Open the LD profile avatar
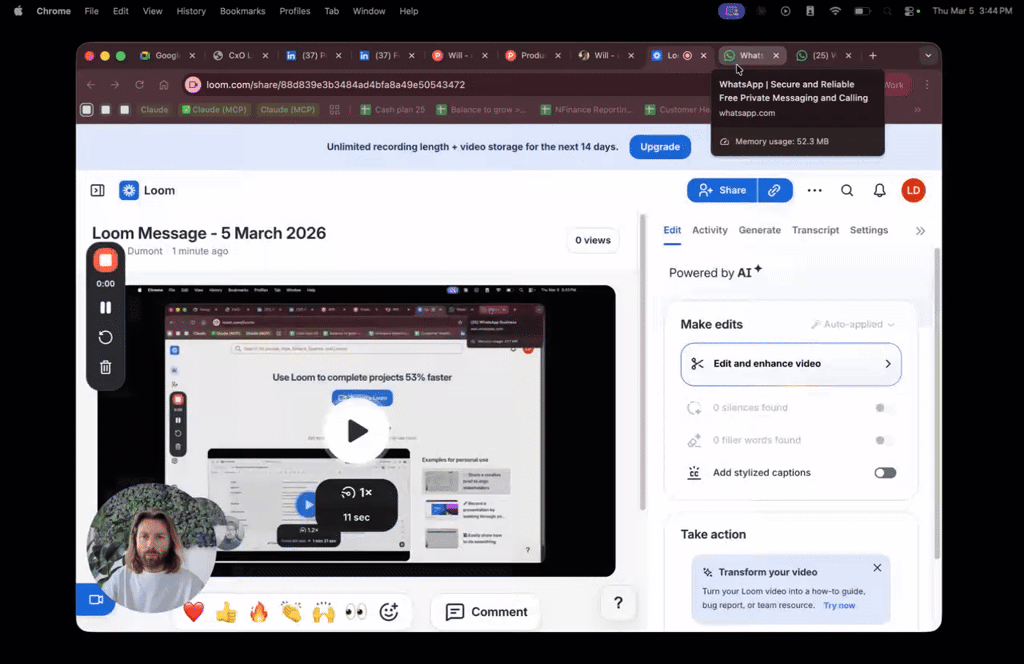Viewport: 1024px width, 664px height. click(913, 191)
